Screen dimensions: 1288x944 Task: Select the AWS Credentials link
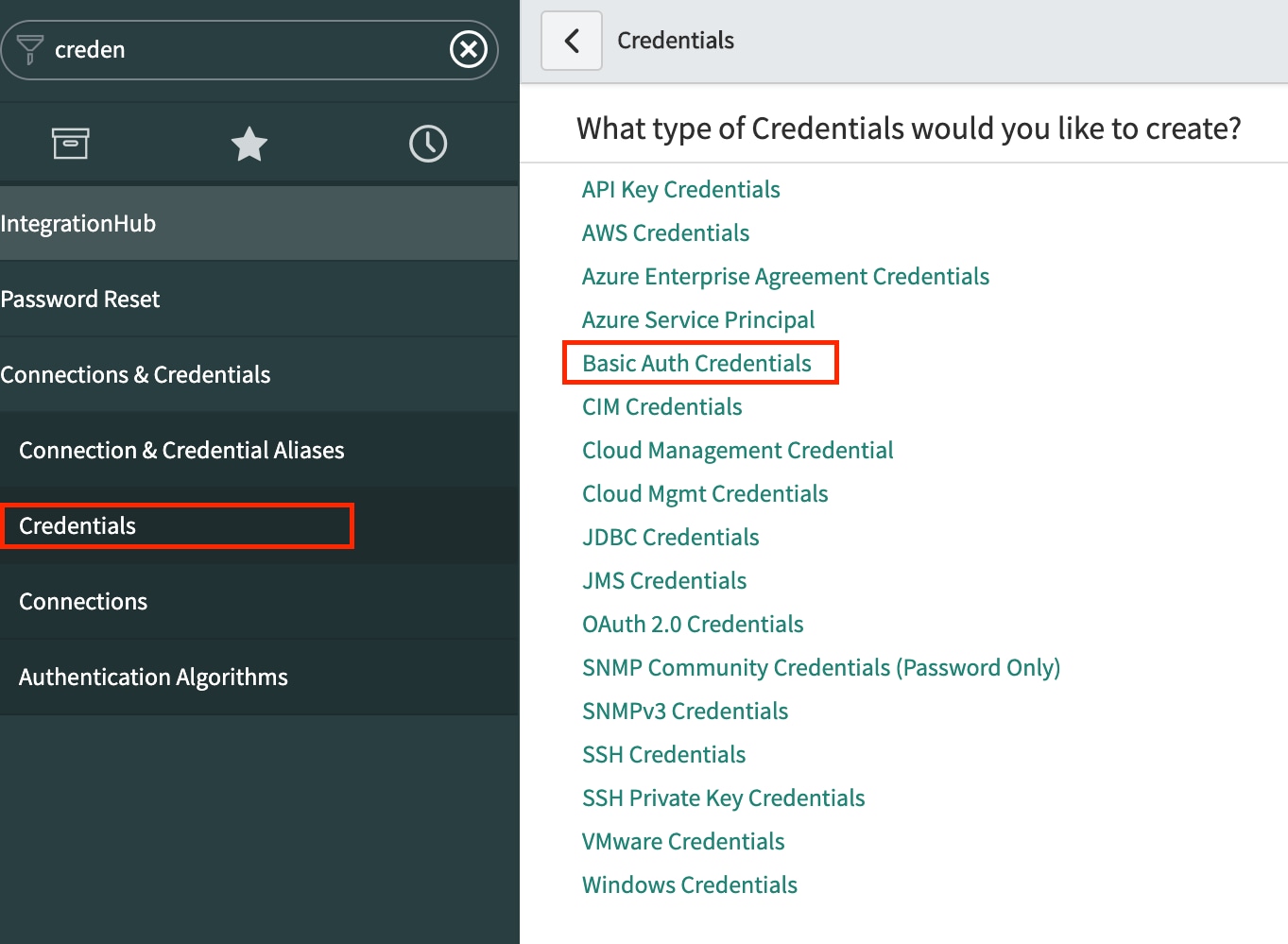[665, 233]
